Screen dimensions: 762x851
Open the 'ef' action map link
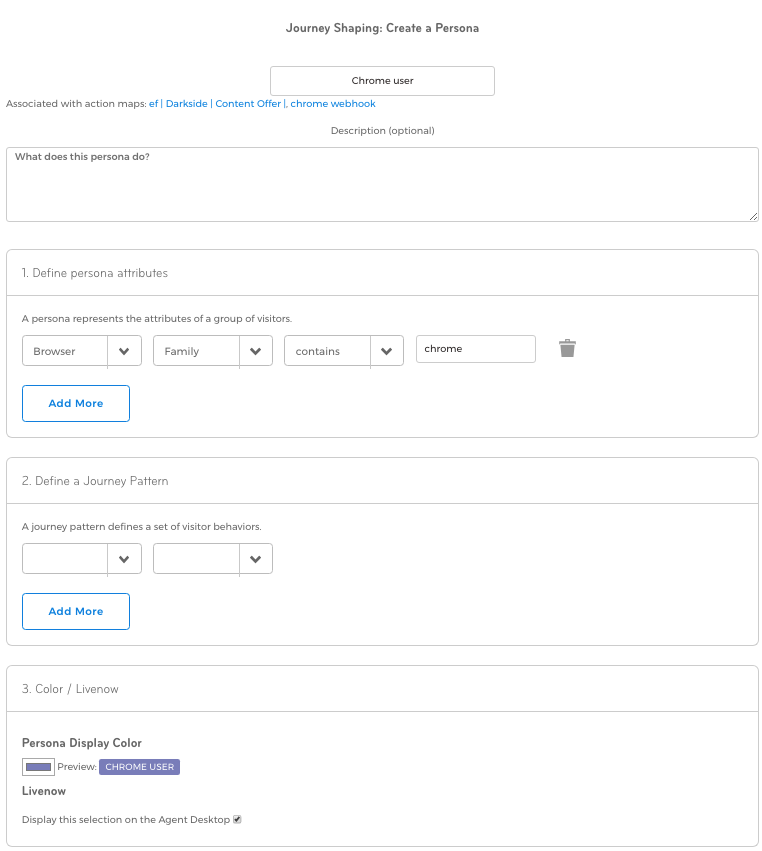[154, 104]
